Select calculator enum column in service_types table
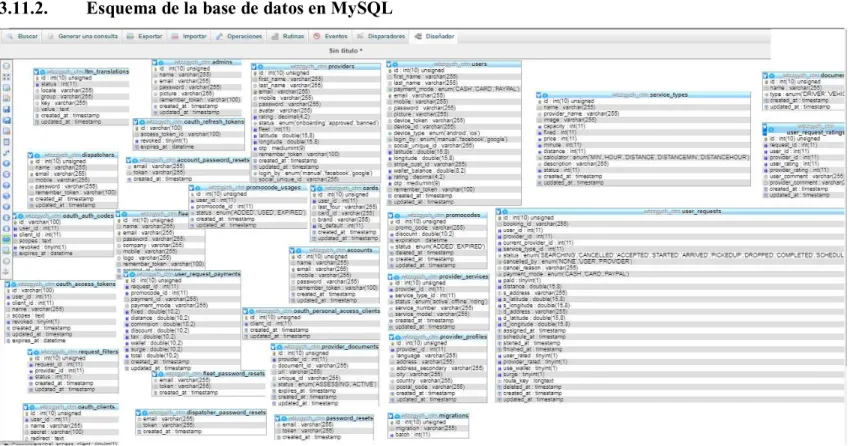 [643, 157]
